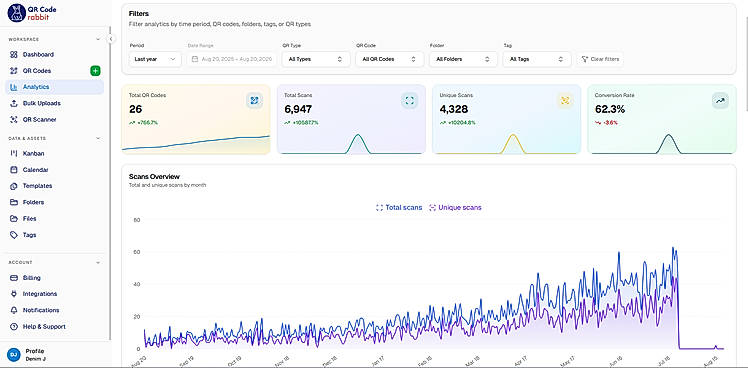Click the Bulk Uploads icon
Image resolution: width=748 pixels, height=368 pixels.
(x=13, y=103)
